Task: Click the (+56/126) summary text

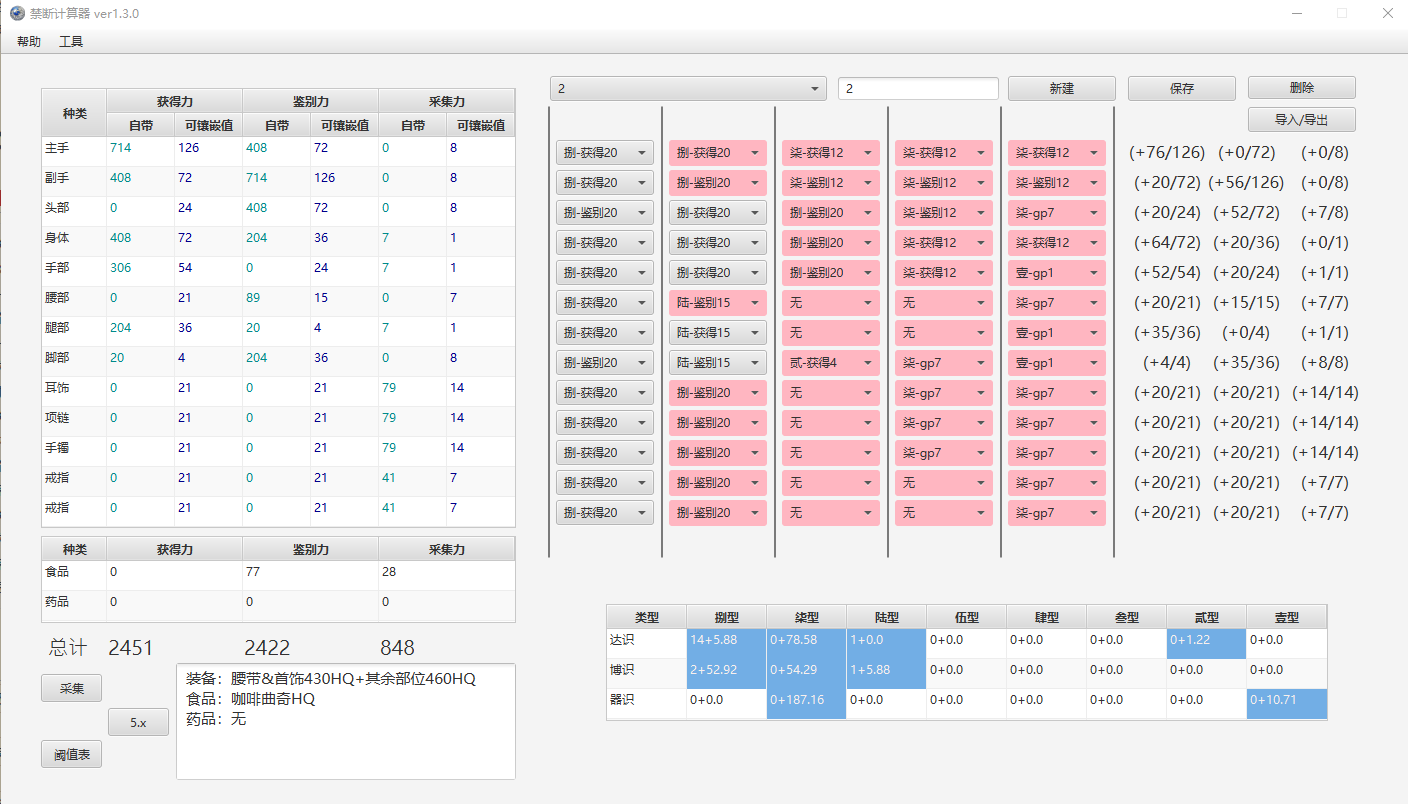Action: 1246,183
